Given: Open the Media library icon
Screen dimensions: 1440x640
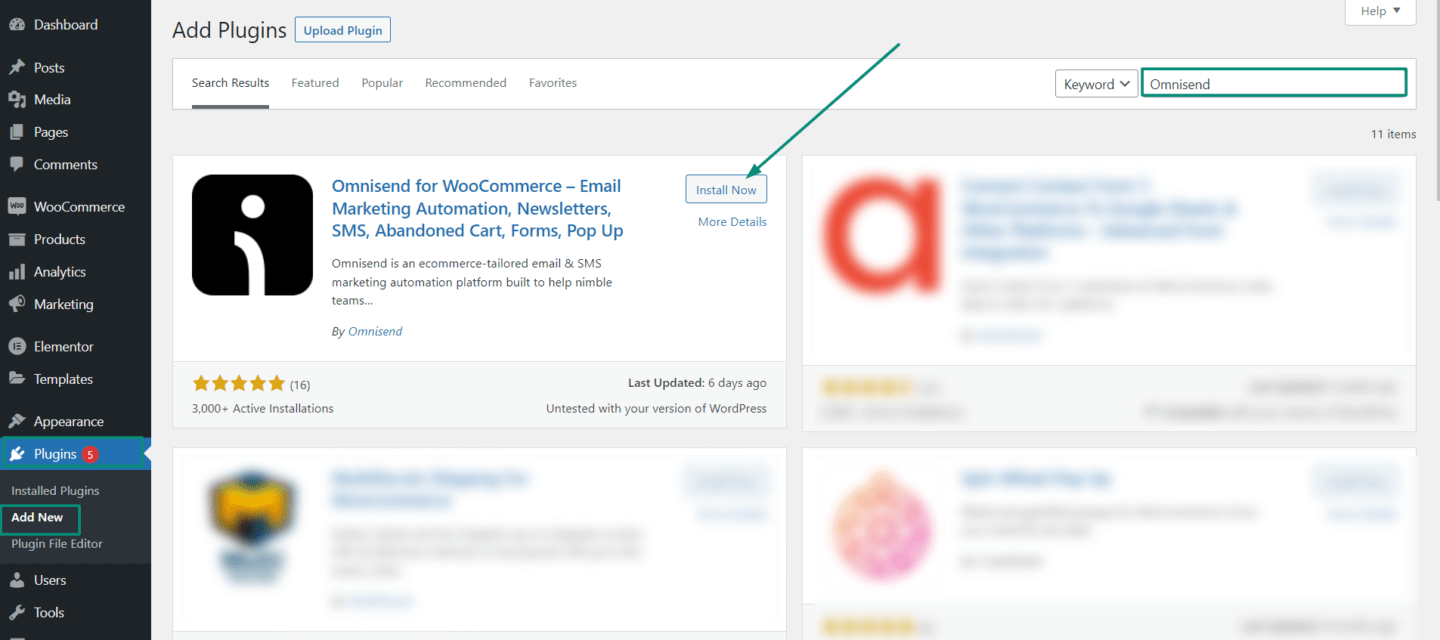Looking at the screenshot, I should click(x=17, y=100).
